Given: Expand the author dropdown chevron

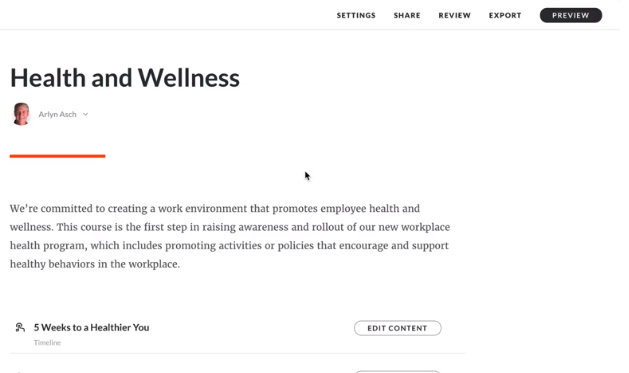Looking at the screenshot, I should [85, 114].
